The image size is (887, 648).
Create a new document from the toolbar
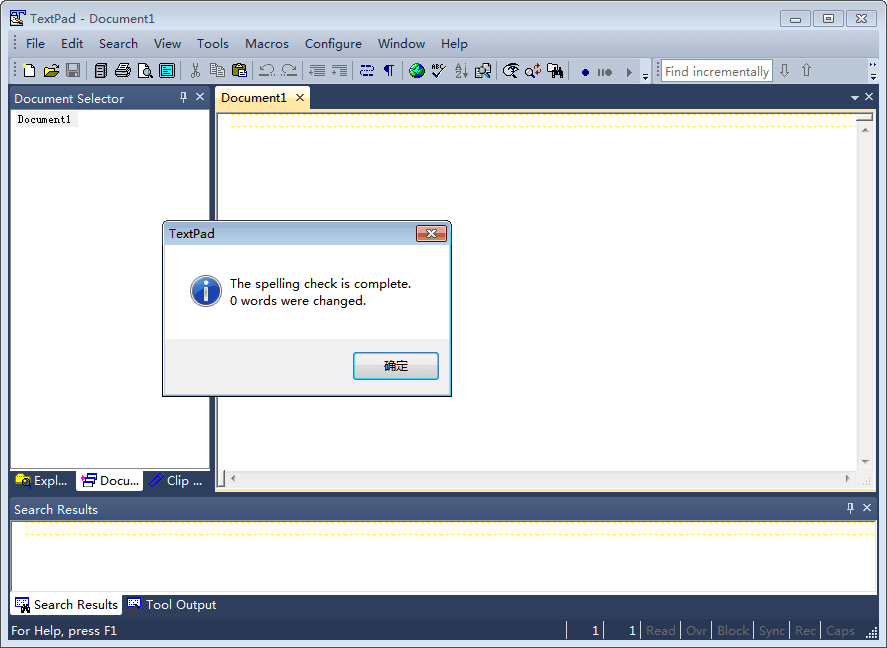[29, 71]
